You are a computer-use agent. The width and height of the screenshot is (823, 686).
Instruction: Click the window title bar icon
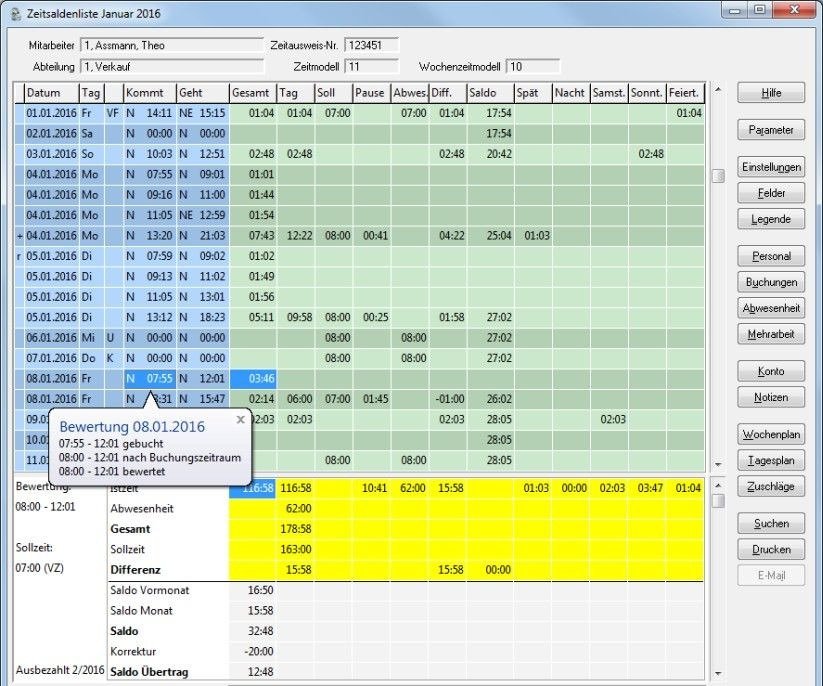[16, 13]
